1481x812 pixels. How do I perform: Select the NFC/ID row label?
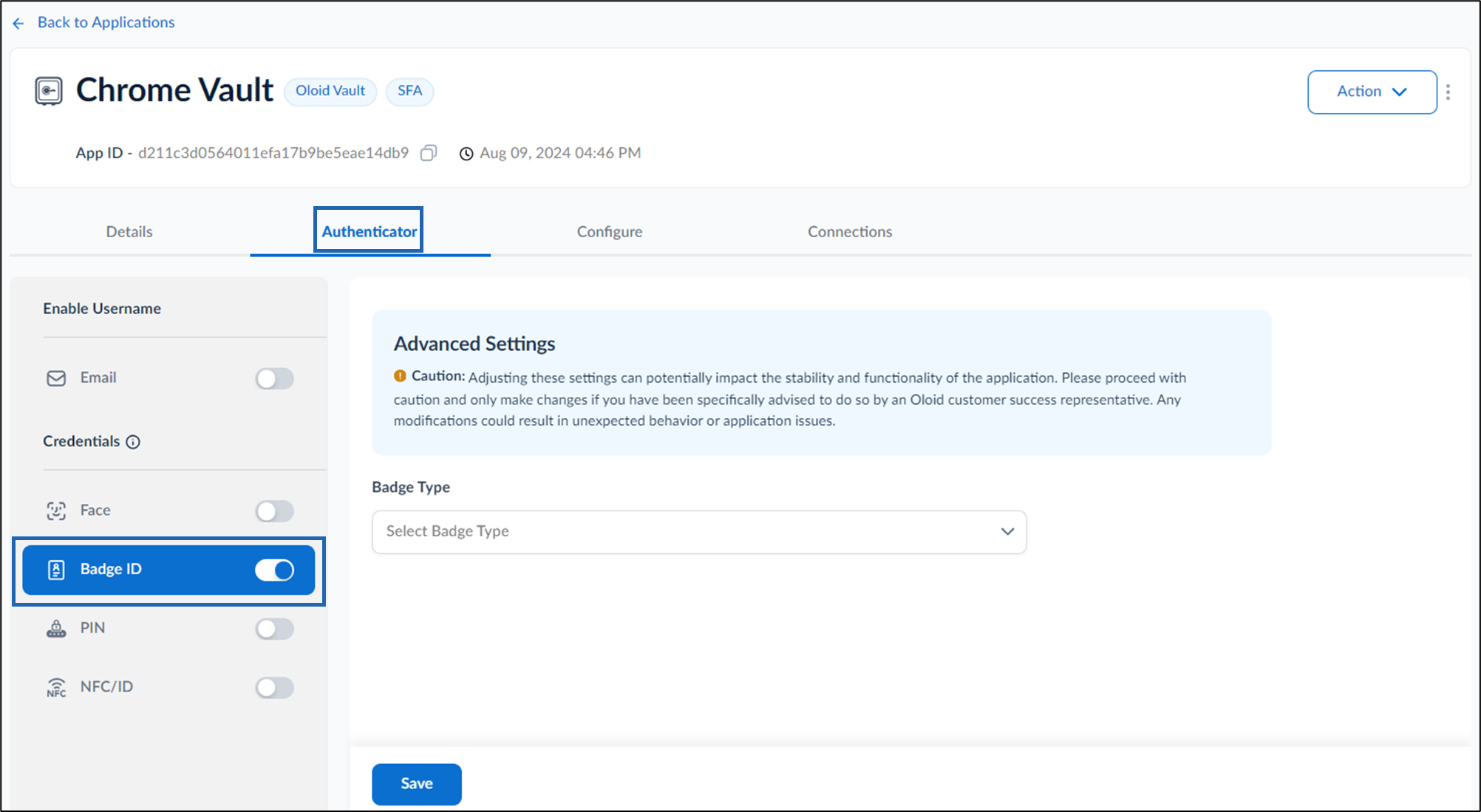[x=106, y=687]
